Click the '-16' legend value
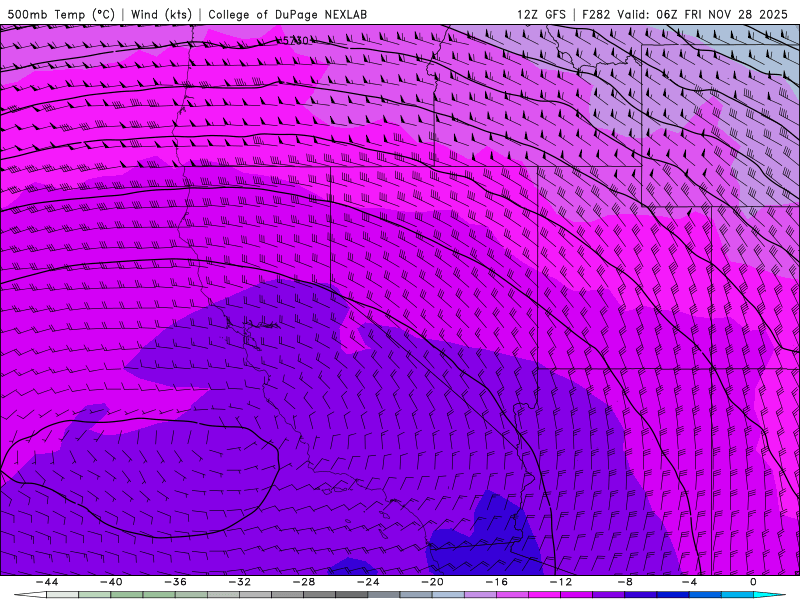Screen dimensions: 800x600 [x=496, y=582]
